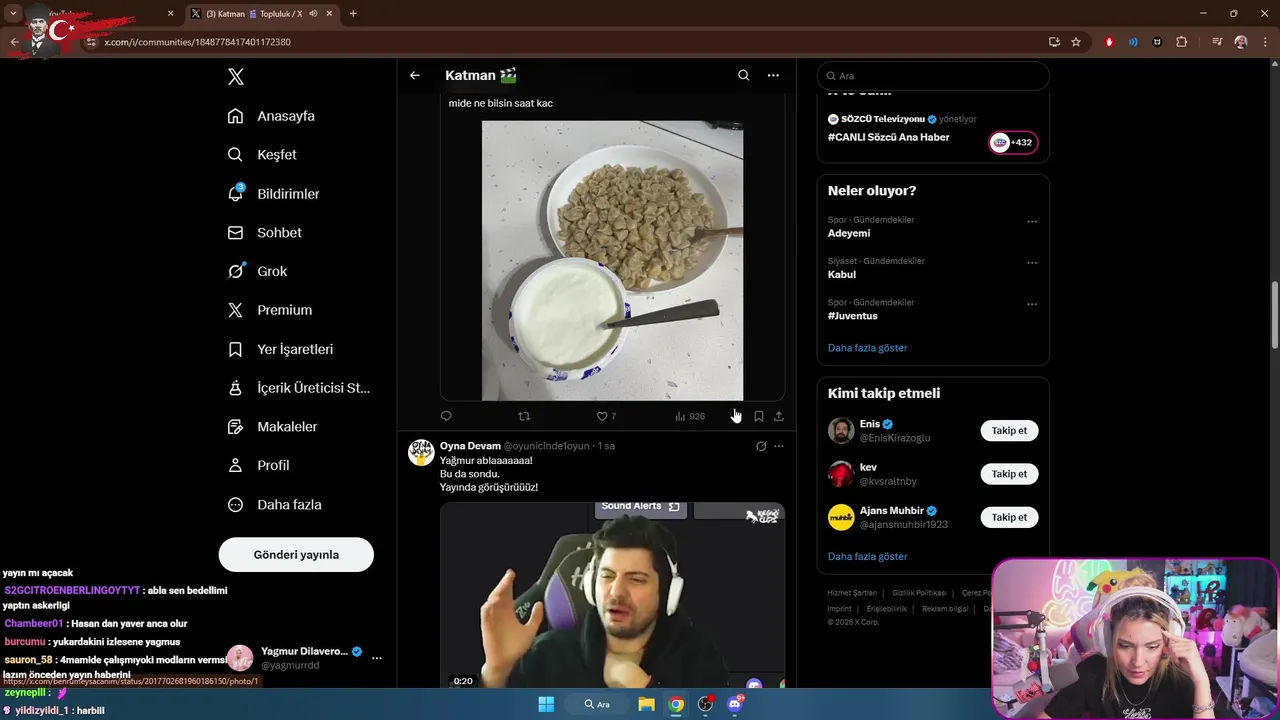Image resolution: width=1280 pixels, height=720 pixels.
Task: Repost the mantı photo post
Action: (x=524, y=416)
